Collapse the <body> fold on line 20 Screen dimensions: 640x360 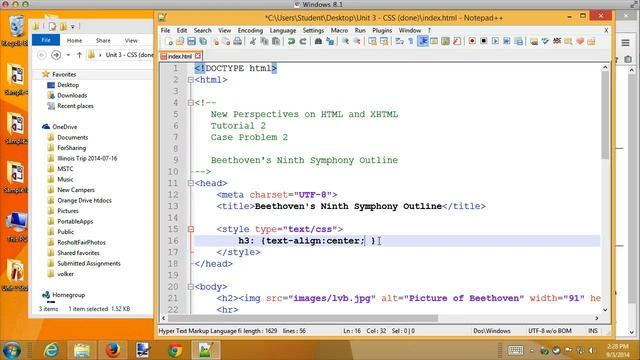tap(191, 287)
